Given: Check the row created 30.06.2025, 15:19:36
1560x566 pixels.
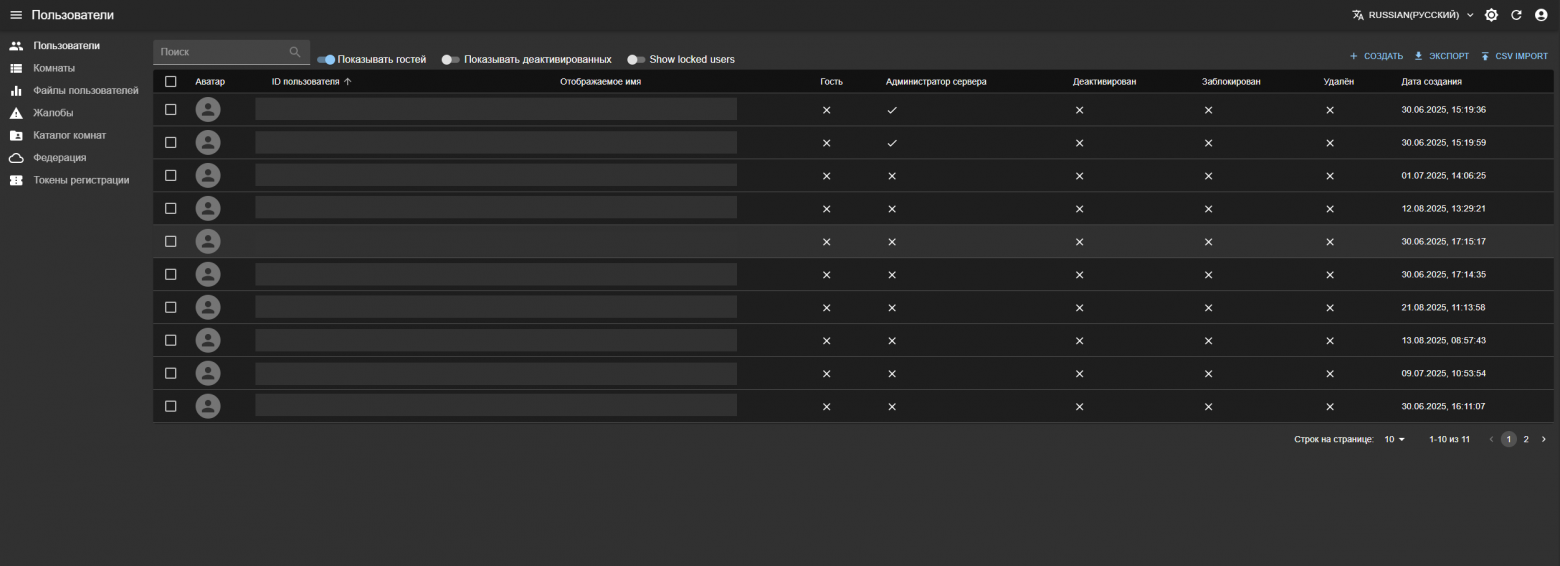Looking at the screenshot, I should [170, 109].
